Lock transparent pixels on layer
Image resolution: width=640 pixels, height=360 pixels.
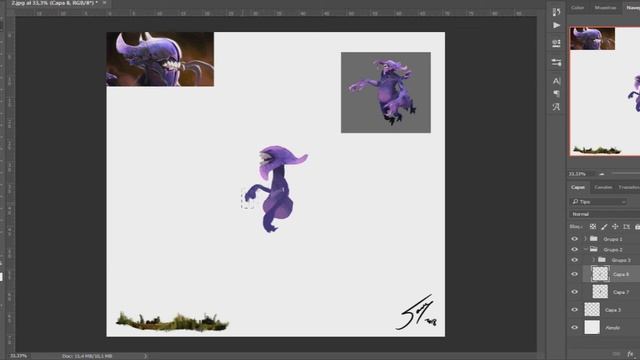[x=593, y=227]
